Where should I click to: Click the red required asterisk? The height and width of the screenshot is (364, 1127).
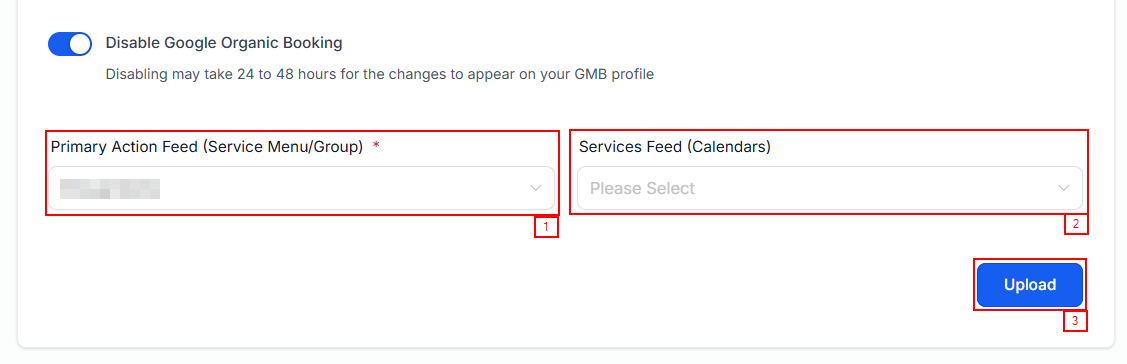376,146
